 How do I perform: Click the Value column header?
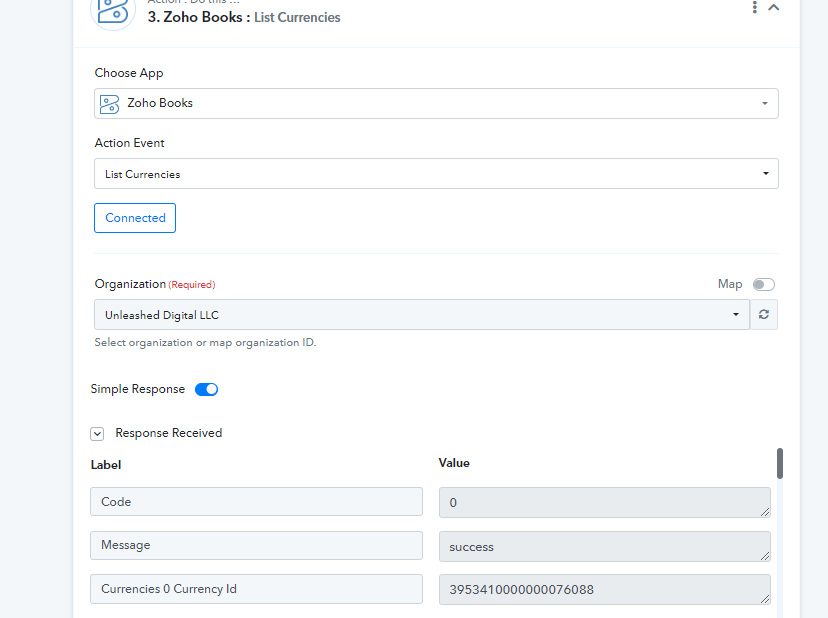[x=454, y=463]
